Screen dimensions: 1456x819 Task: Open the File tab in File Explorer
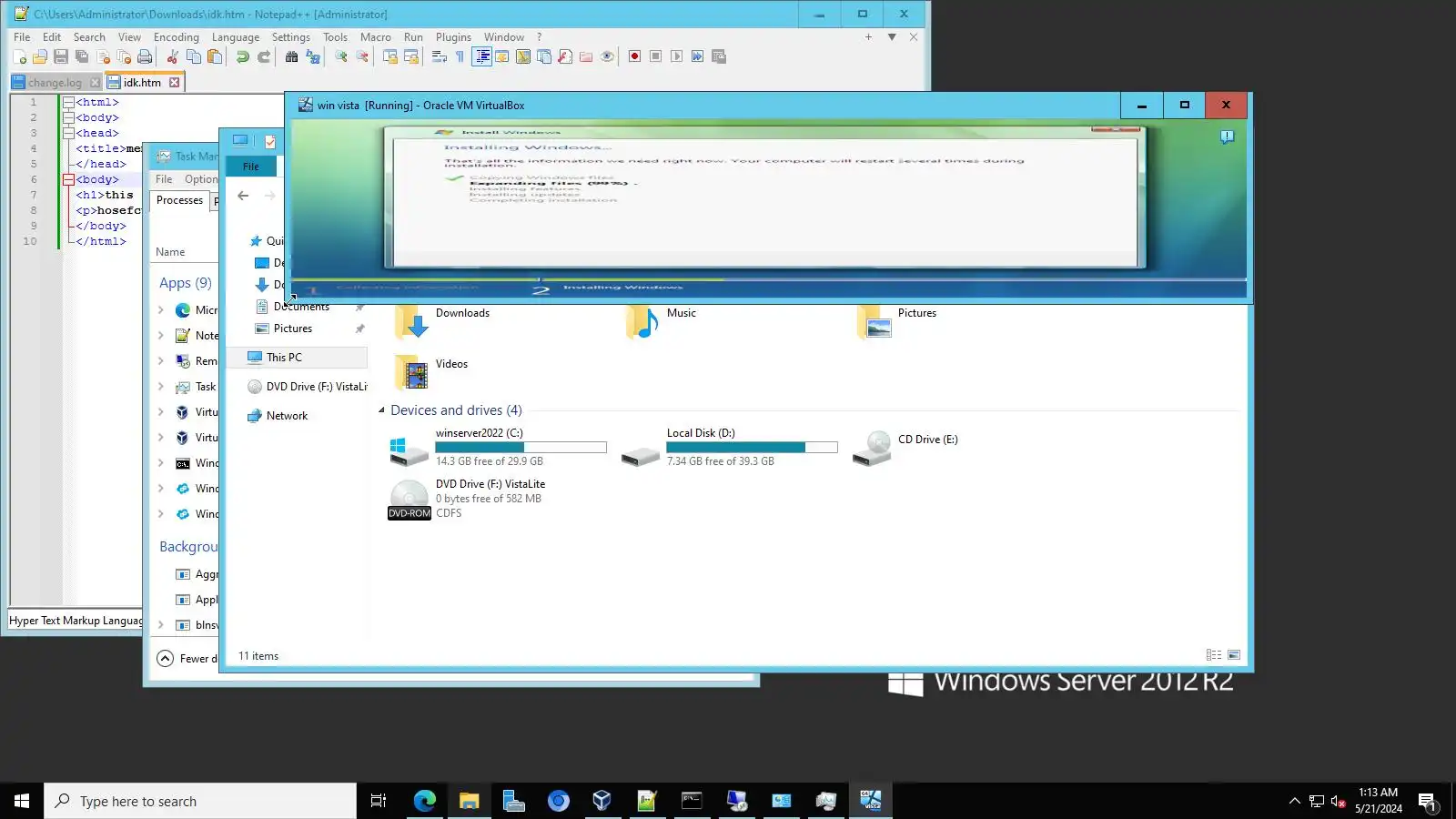[x=251, y=167]
